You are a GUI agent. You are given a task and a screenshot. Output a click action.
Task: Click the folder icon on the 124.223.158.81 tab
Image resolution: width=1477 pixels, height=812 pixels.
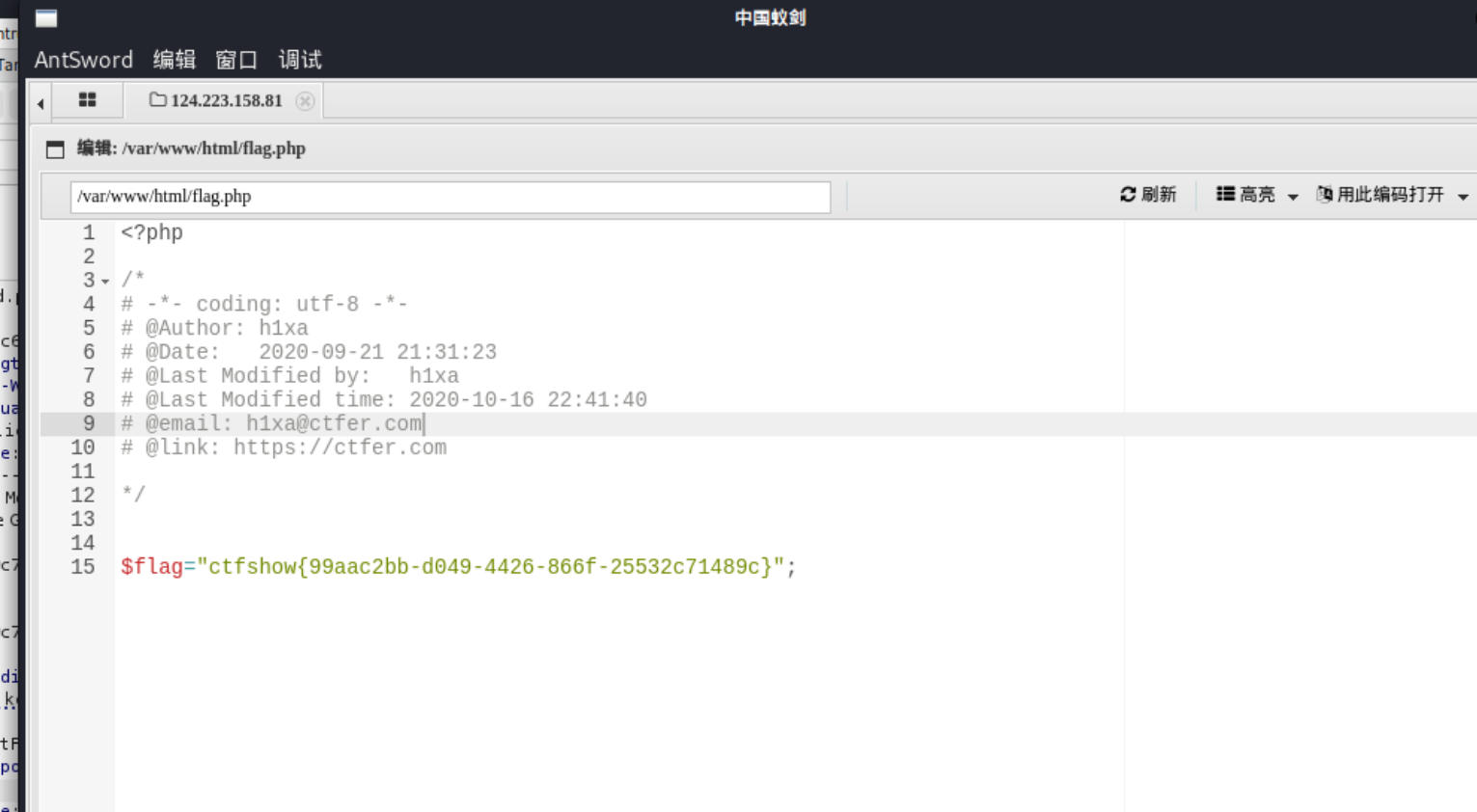coord(157,100)
